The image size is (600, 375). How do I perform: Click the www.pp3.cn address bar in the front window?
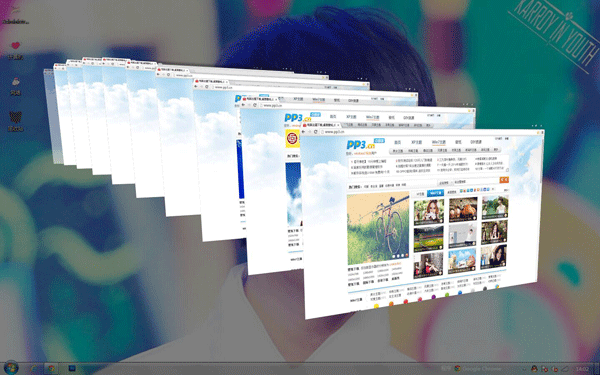[x=429, y=132]
